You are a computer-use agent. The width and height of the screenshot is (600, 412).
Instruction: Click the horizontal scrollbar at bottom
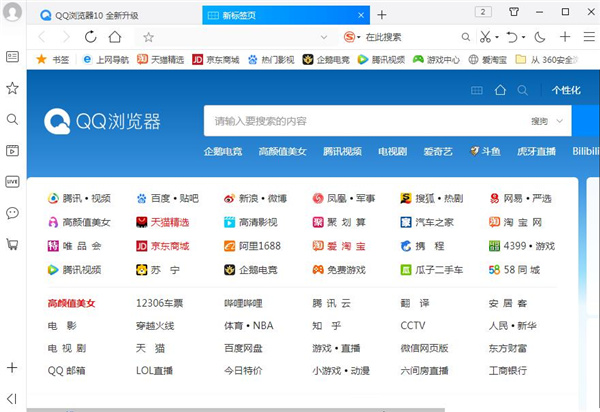point(236,410)
